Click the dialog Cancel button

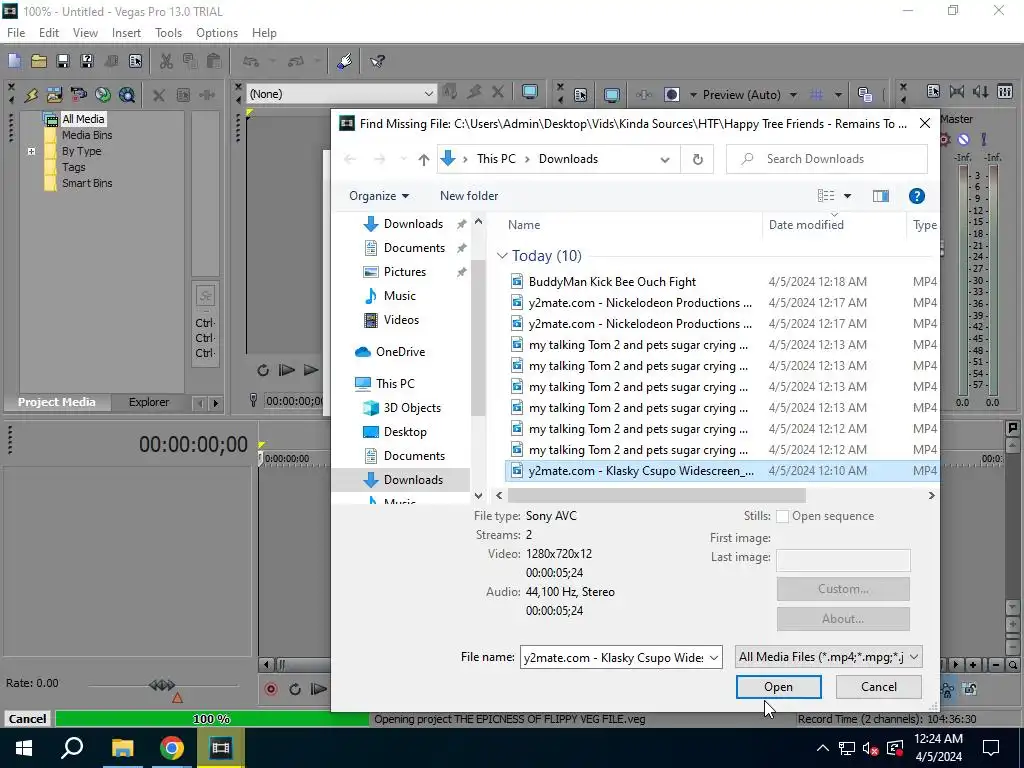[x=878, y=687]
